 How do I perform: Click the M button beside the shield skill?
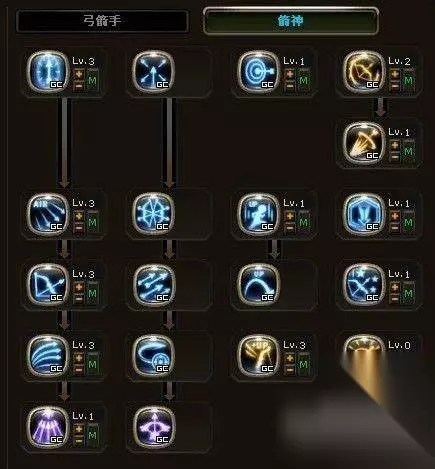(x=408, y=222)
